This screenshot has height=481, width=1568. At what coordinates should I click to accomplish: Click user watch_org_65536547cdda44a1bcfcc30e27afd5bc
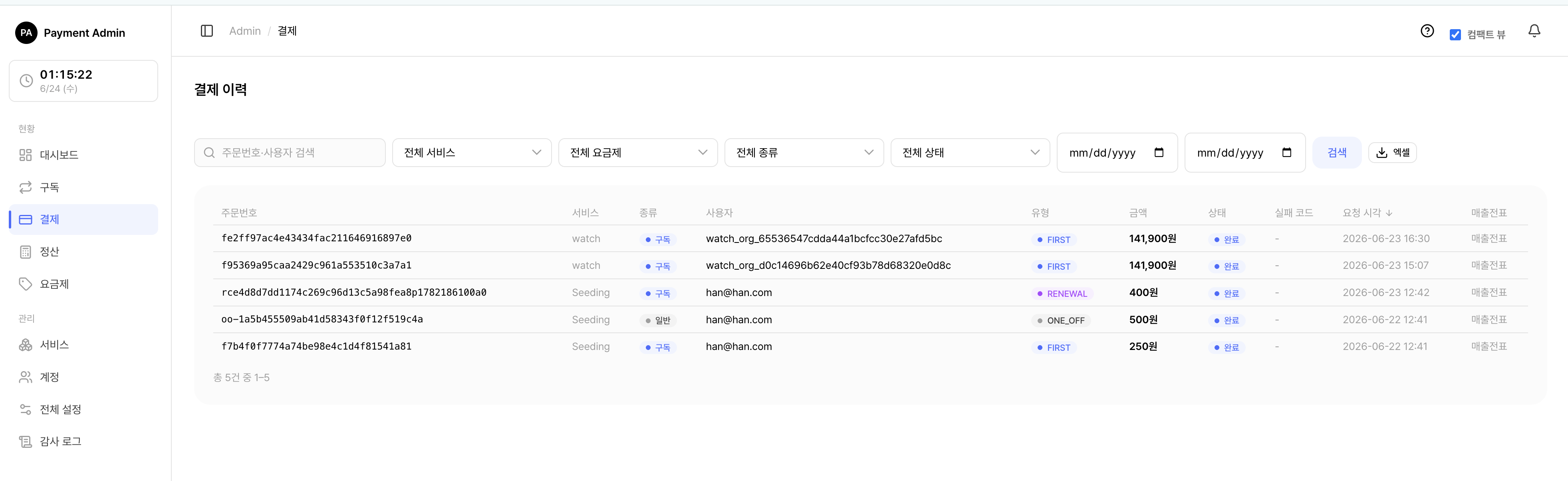[x=824, y=239]
